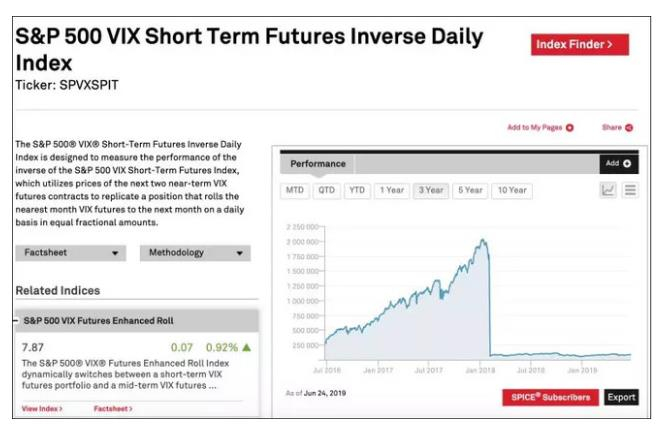
Task: Click the SPICE Subscribers button
Action: (x=549, y=397)
